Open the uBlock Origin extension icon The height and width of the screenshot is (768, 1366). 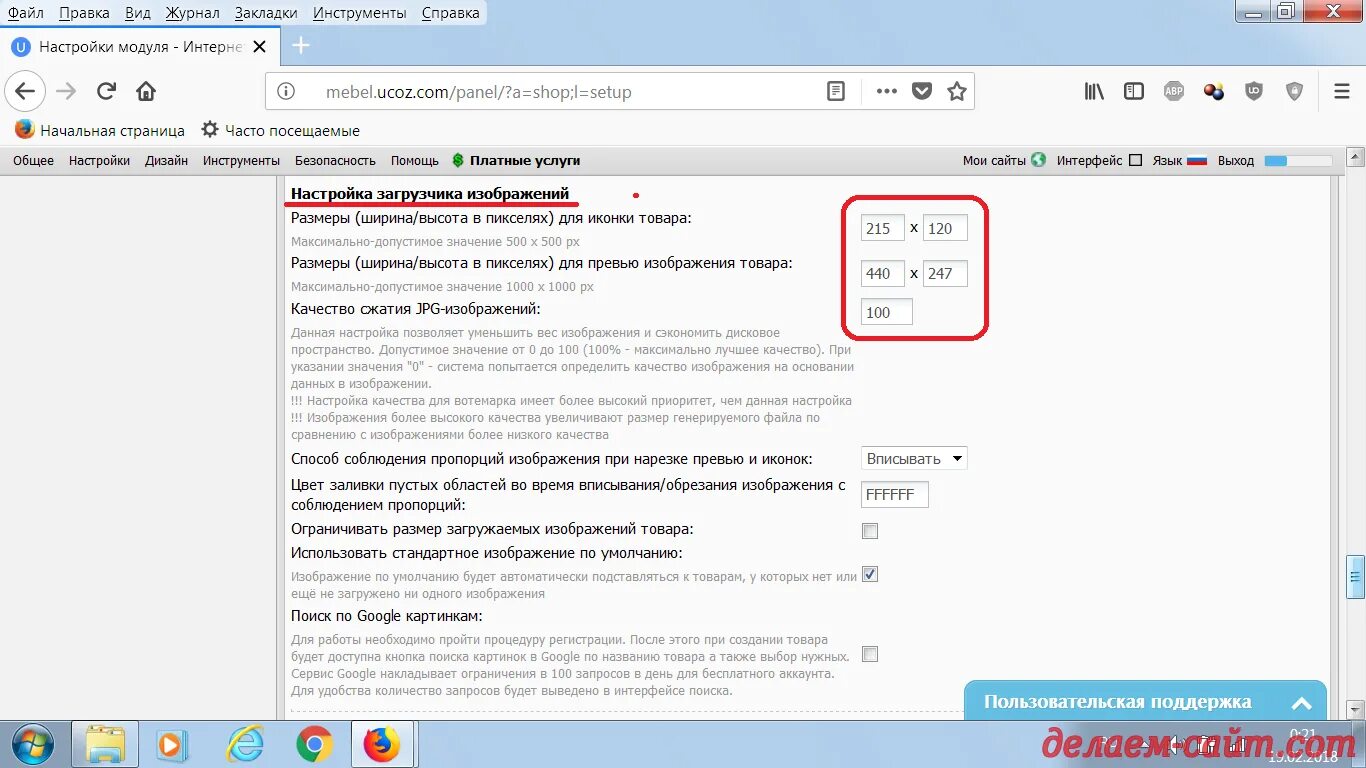click(1254, 92)
